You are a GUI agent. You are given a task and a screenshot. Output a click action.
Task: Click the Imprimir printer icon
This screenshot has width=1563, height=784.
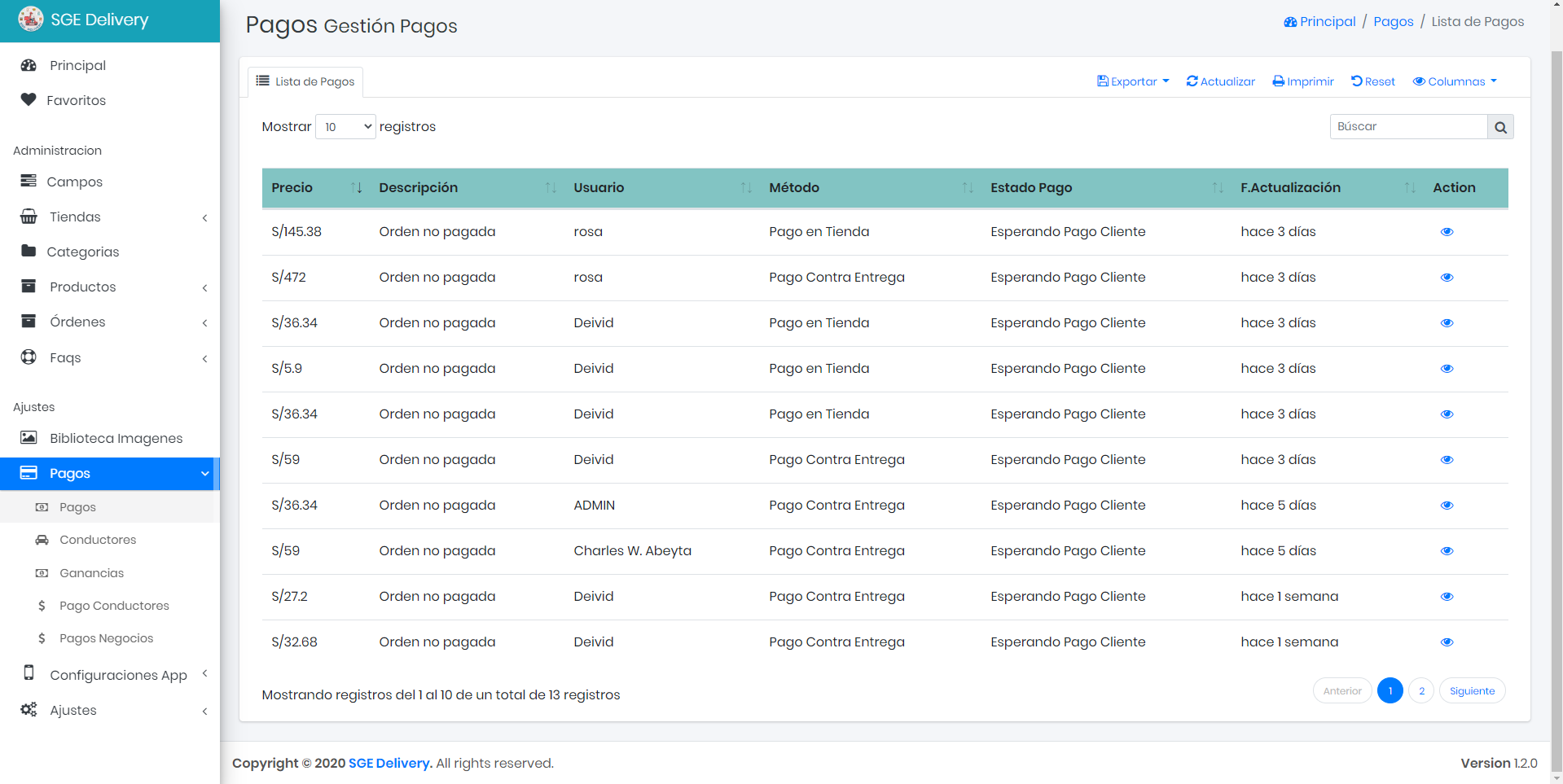click(x=1278, y=81)
